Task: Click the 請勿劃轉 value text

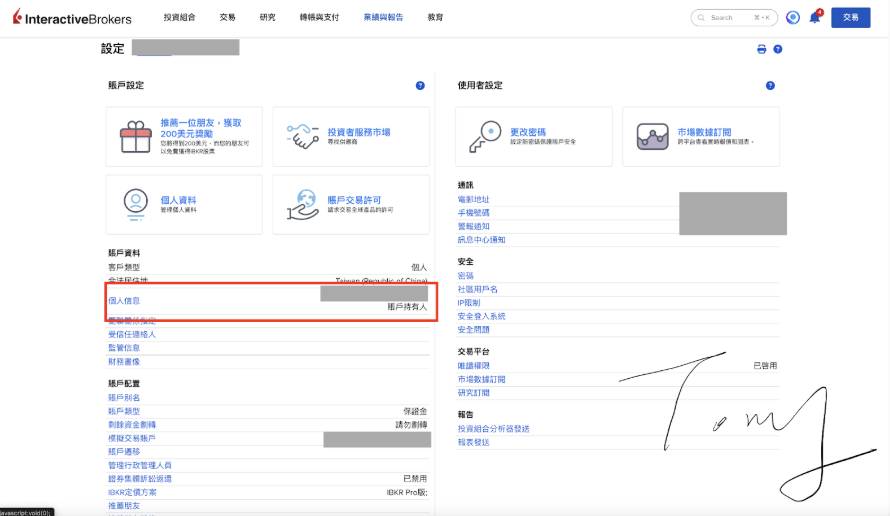Action: 412,425
